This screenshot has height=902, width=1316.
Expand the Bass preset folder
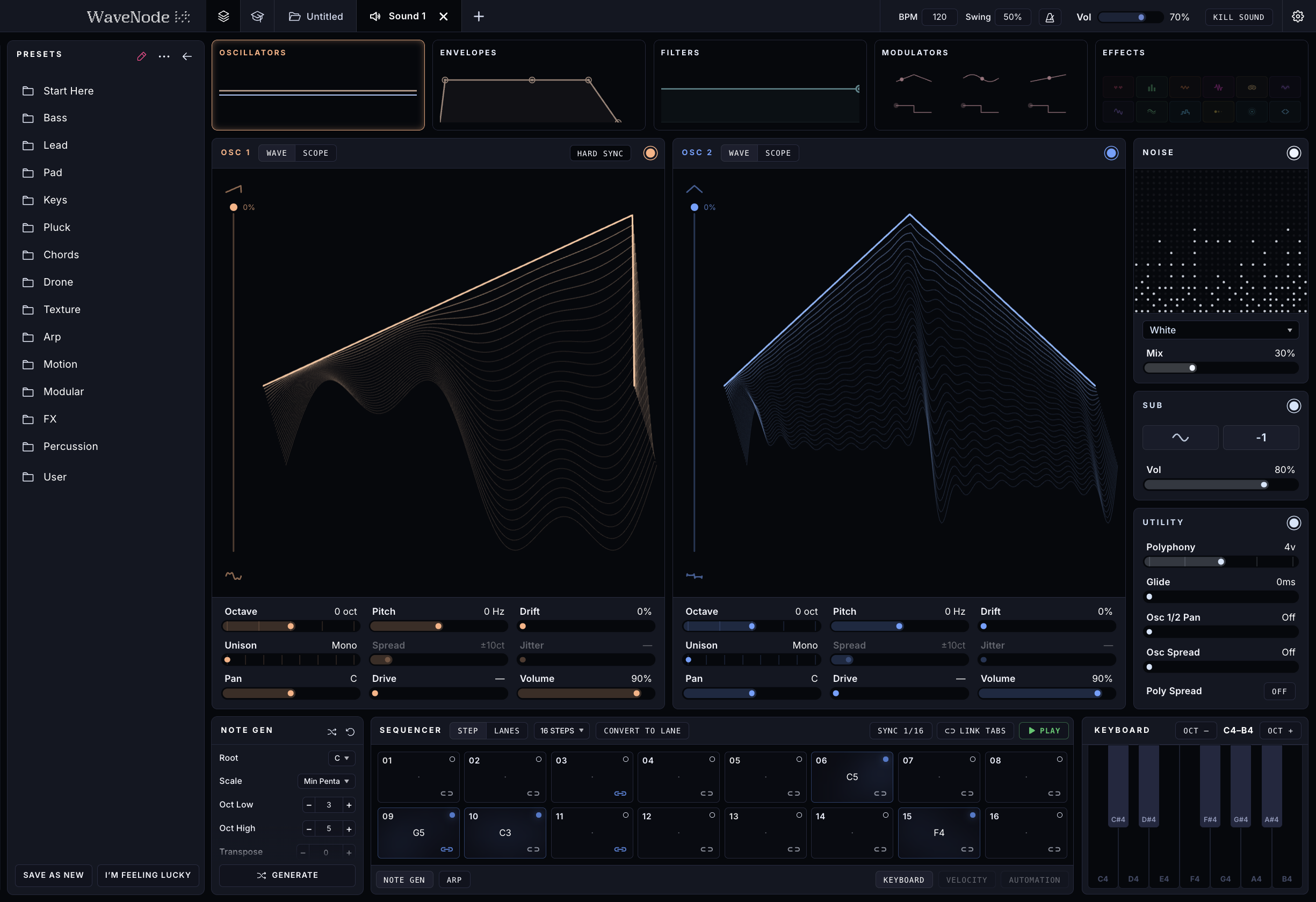[106, 118]
